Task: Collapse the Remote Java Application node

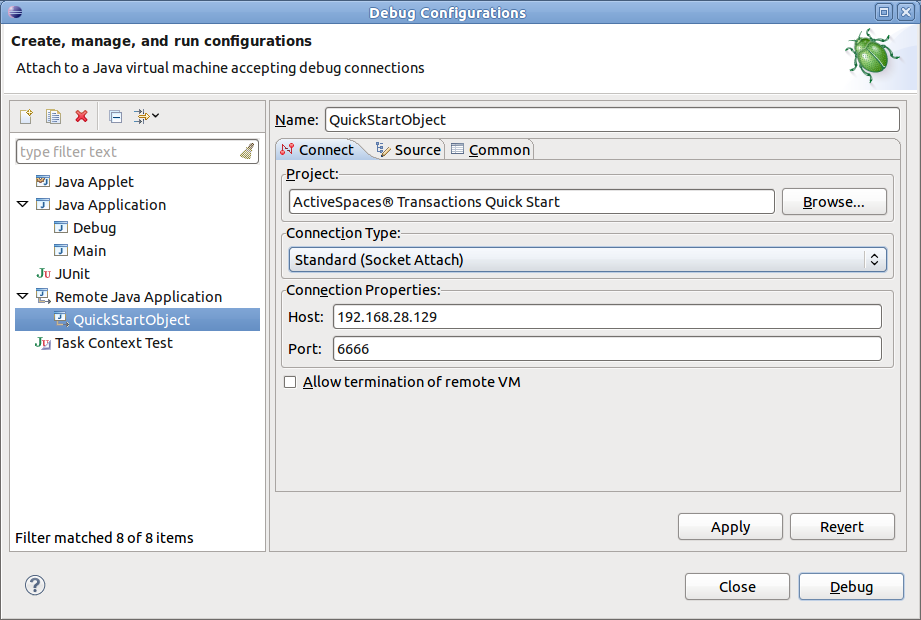Action: tap(21, 296)
